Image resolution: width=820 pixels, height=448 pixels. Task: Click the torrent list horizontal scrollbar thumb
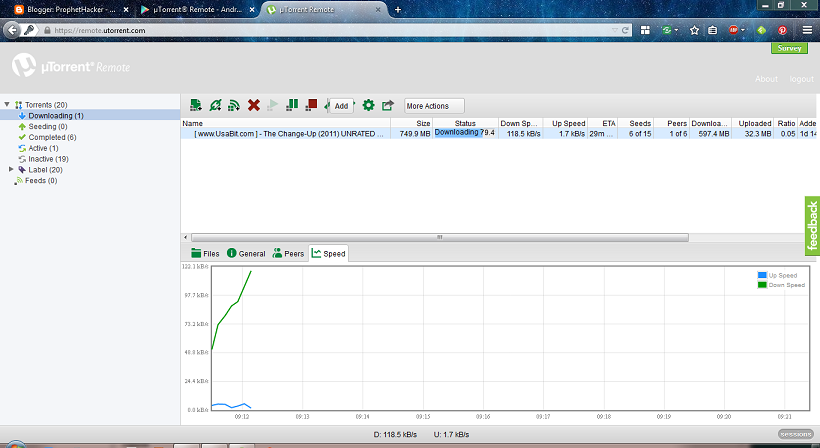(x=440, y=237)
